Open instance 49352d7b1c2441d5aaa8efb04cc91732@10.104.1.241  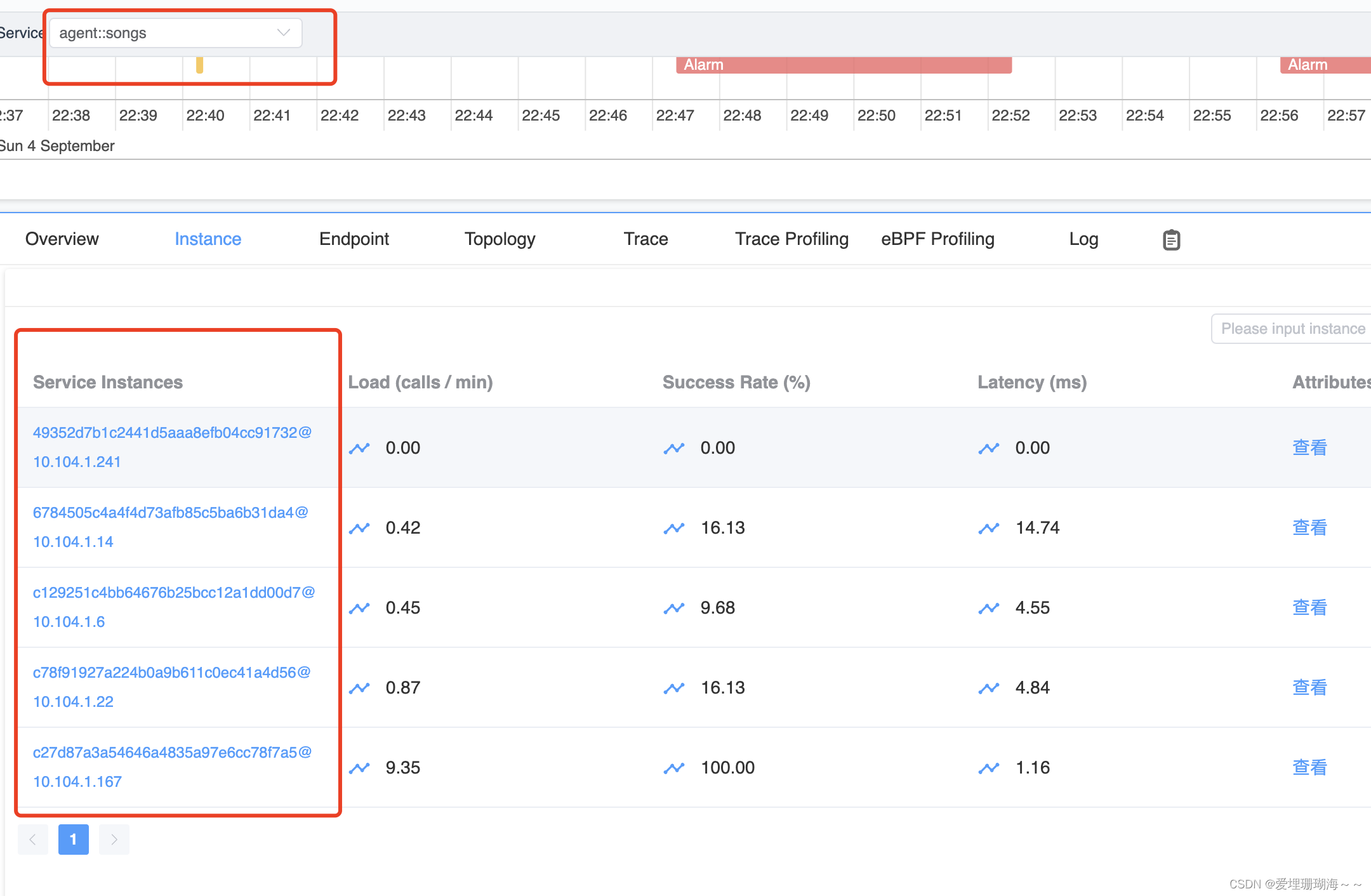point(172,447)
